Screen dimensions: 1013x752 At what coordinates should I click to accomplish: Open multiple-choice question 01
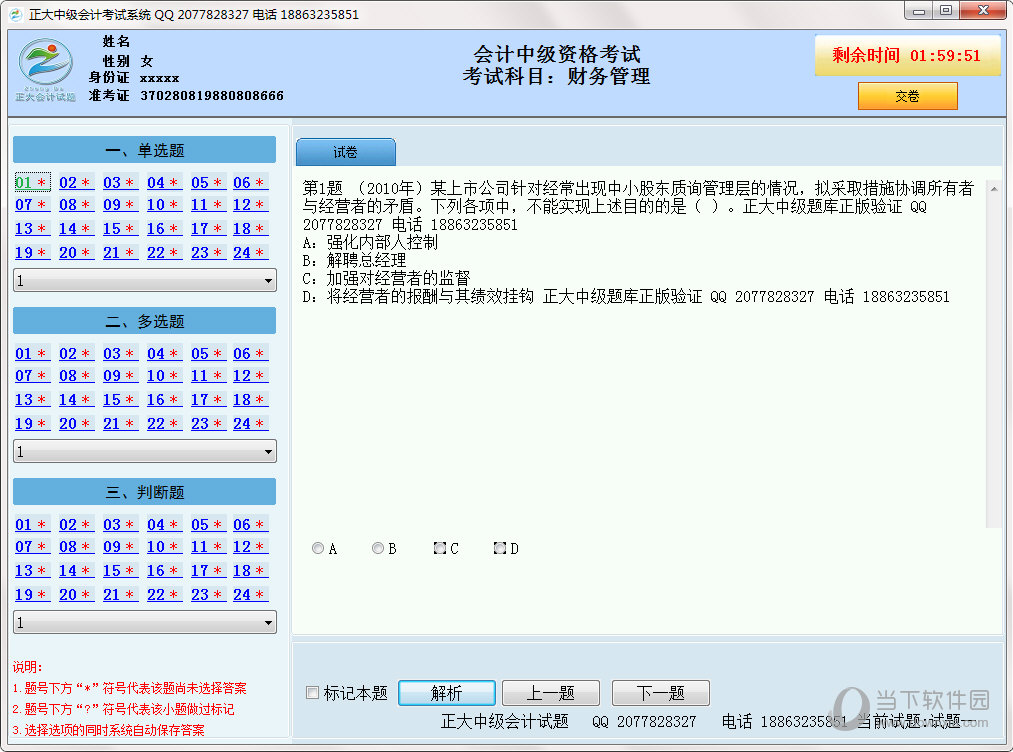pyautogui.click(x=32, y=353)
